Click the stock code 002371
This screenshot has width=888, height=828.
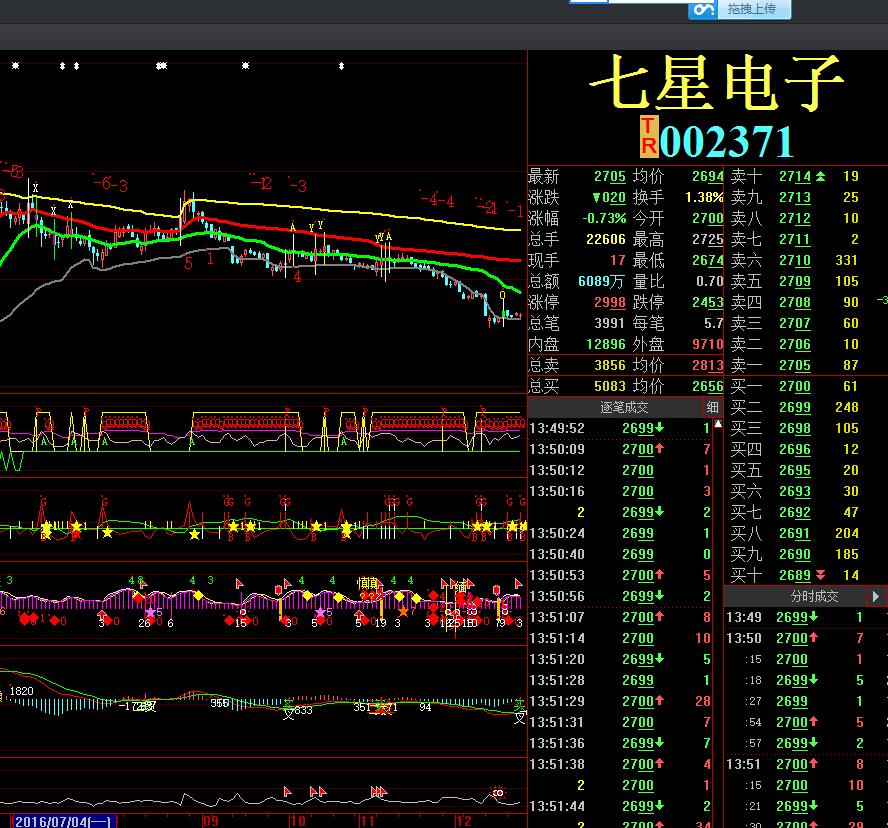(727, 142)
